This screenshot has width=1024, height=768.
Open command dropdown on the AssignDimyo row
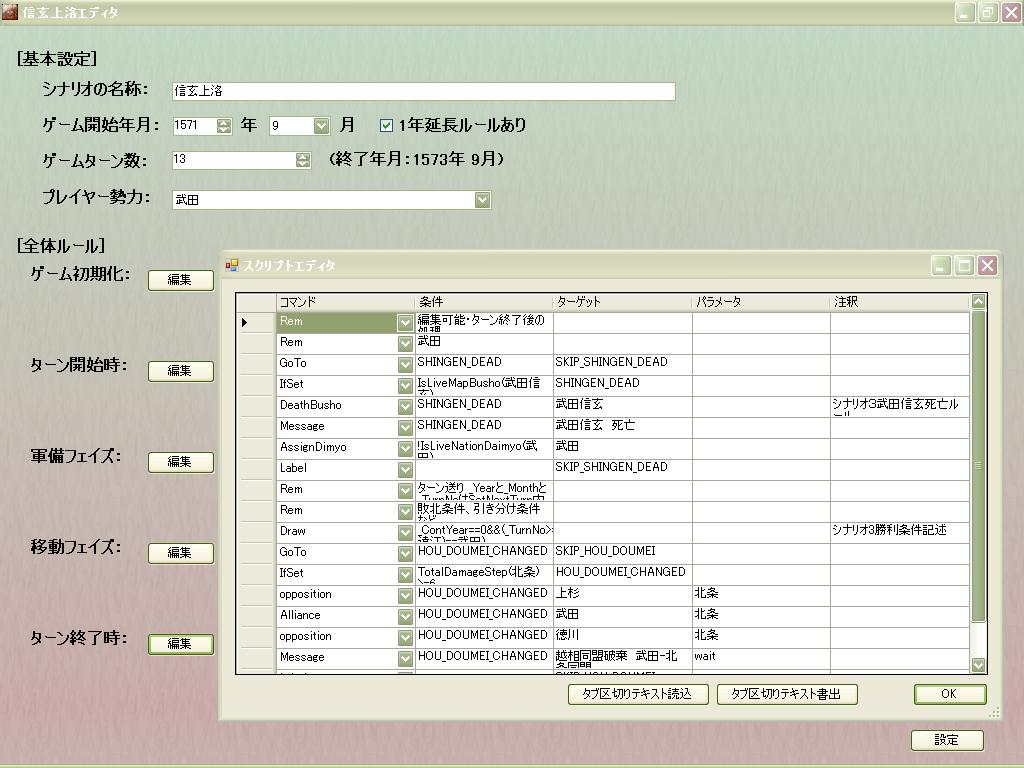coord(405,448)
